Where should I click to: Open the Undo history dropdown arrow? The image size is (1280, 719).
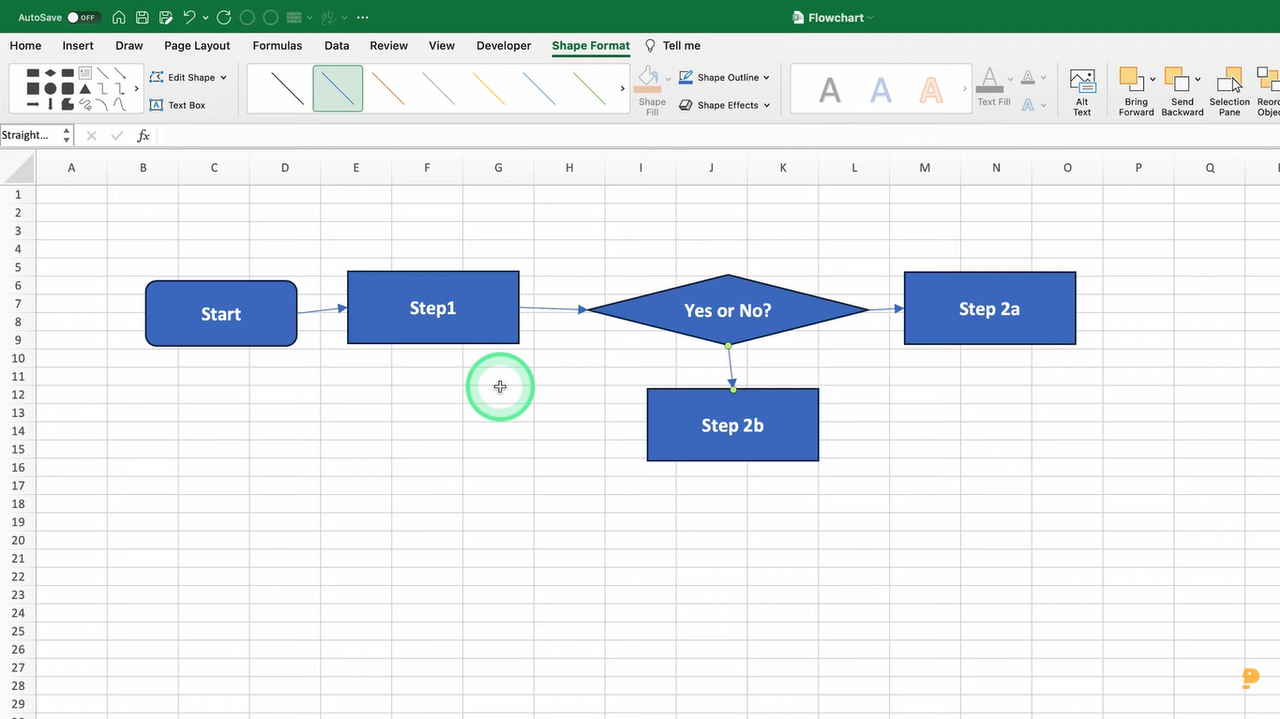(206, 18)
